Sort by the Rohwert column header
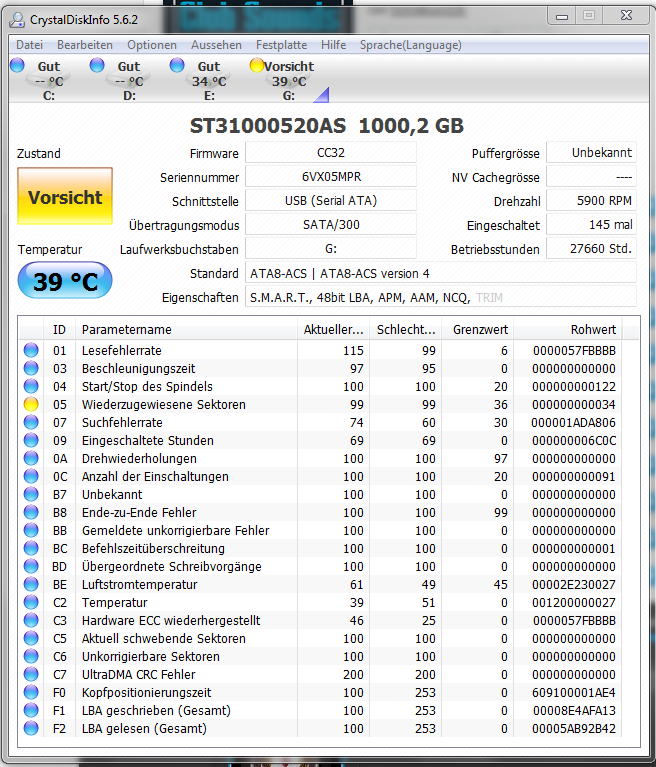This screenshot has width=656, height=767. (x=568, y=330)
